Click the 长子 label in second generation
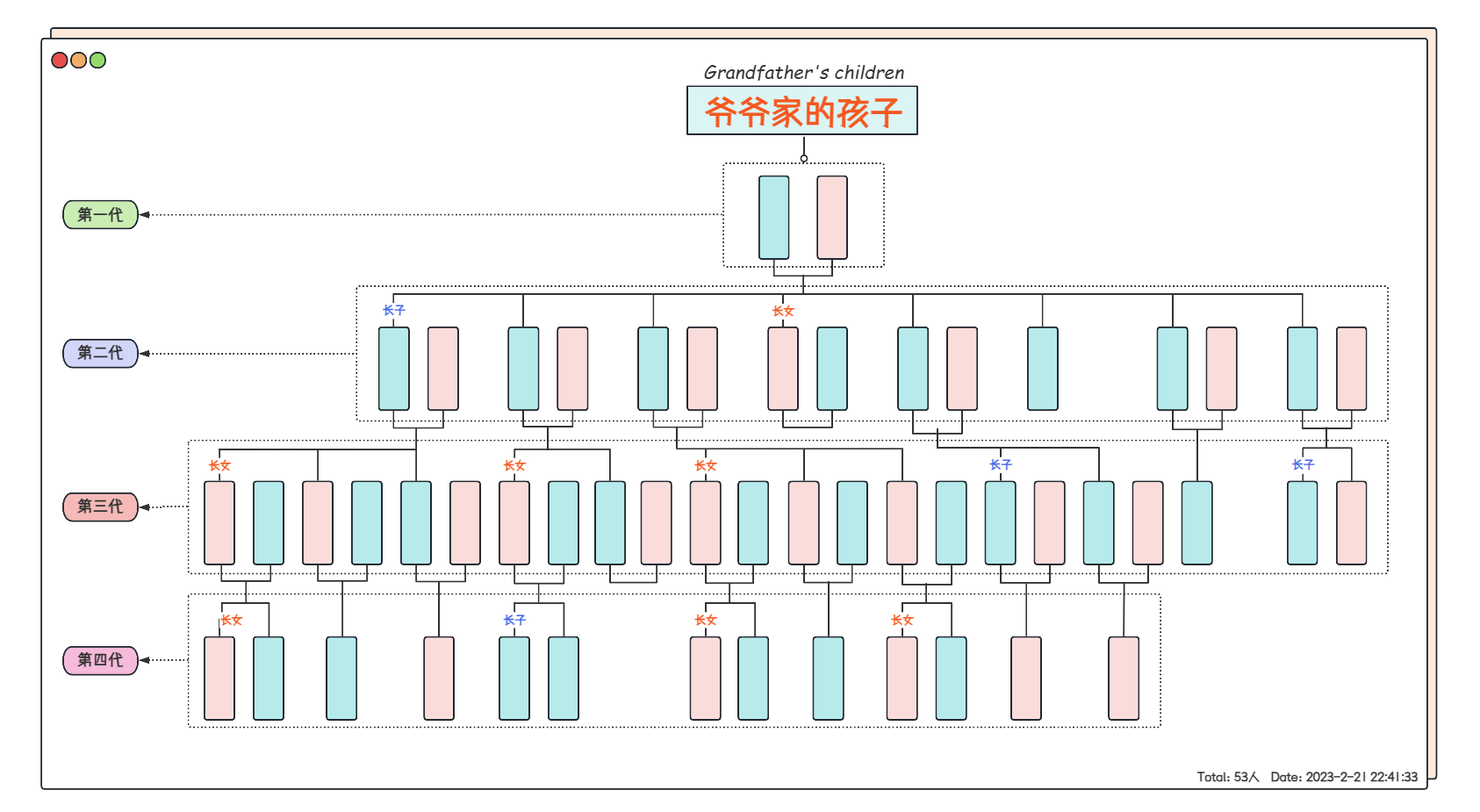 pyautogui.click(x=394, y=311)
